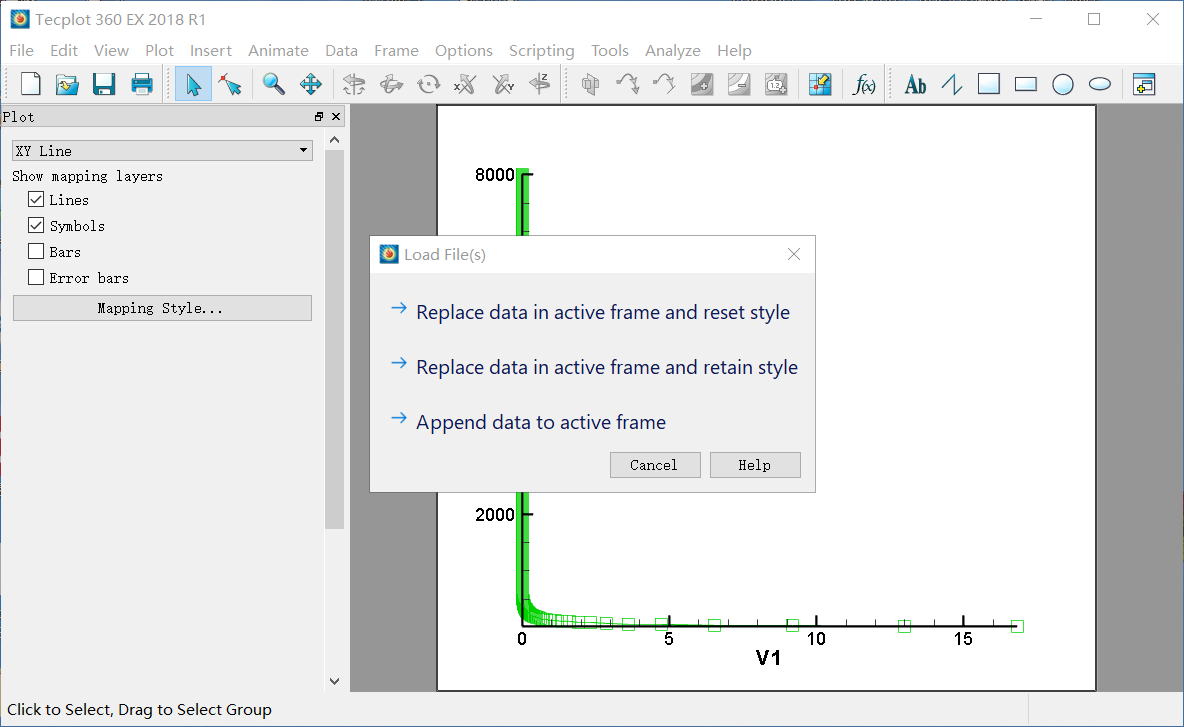The image size is (1184, 727).
Task: Click the Plot sidebar vertical scrollbar thumb
Action: (335, 340)
